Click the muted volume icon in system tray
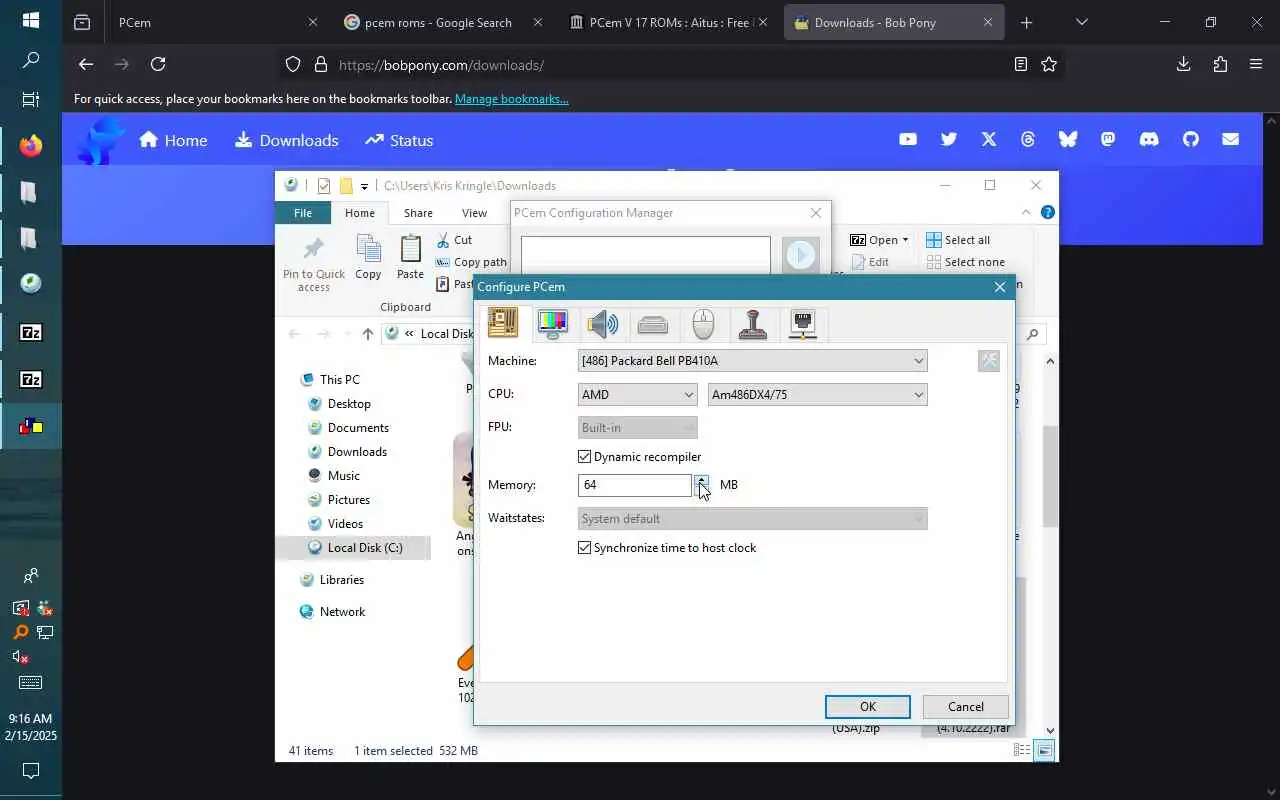Viewport: 1280px width, 800px height. (20, 657)
